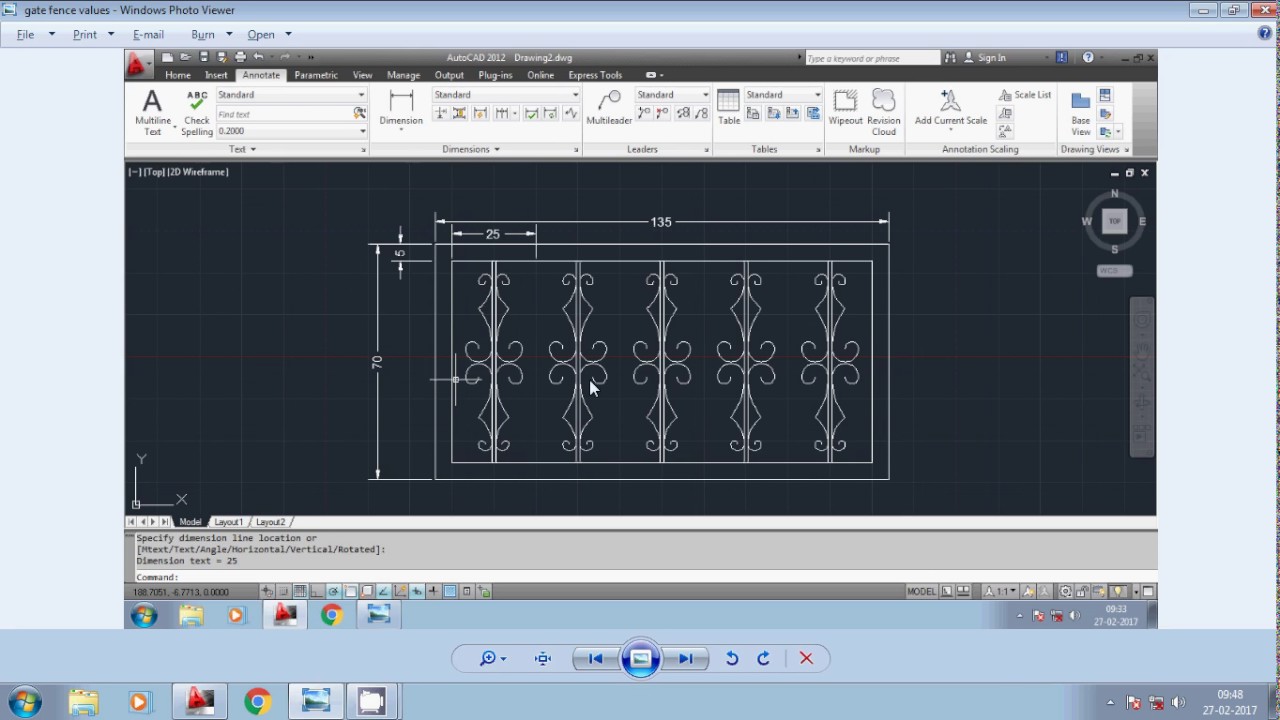Viewport: 1280px width, 720px height.
Task: Select the Quick Dimension icon
Action: [x=480, y=113]
